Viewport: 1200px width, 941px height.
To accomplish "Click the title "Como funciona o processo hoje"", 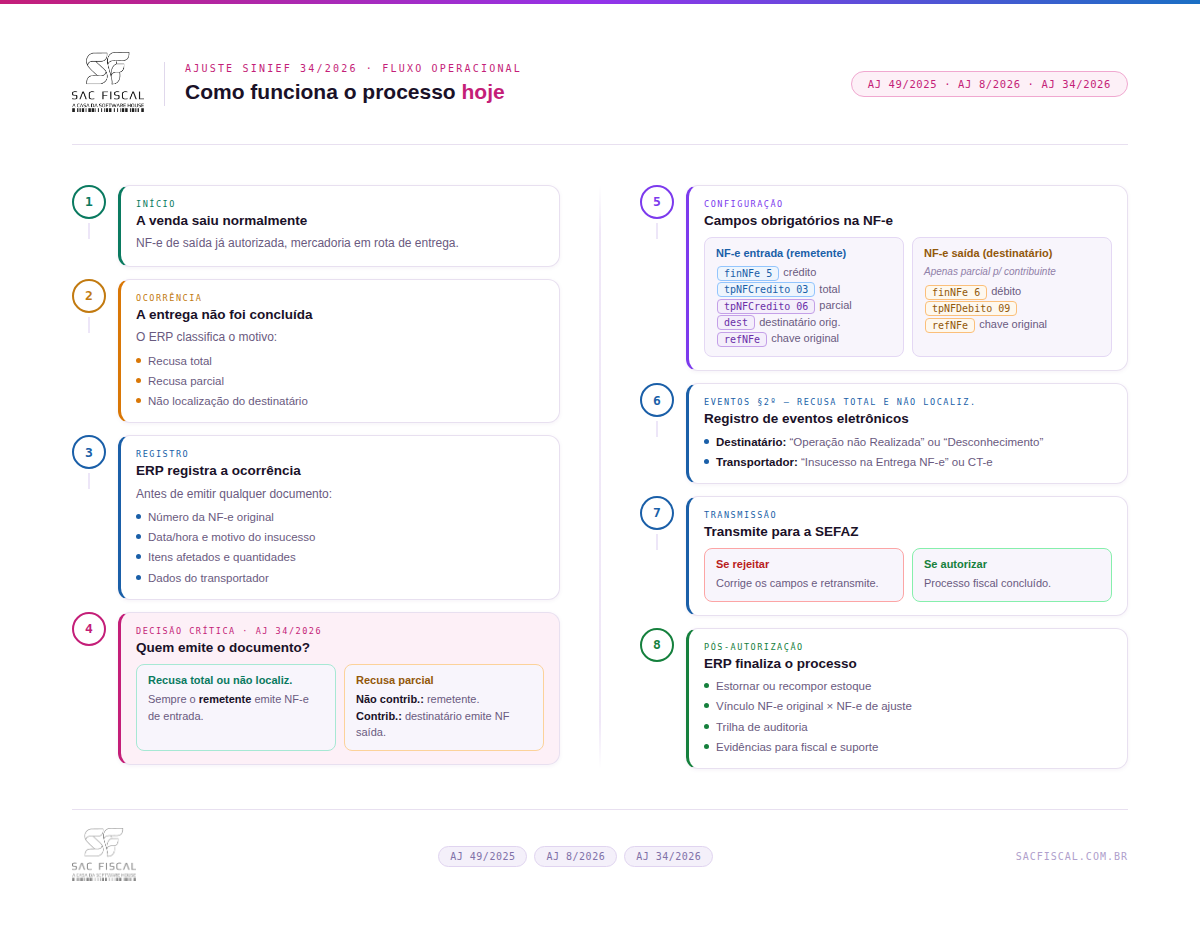I will (x=345, y=92).
